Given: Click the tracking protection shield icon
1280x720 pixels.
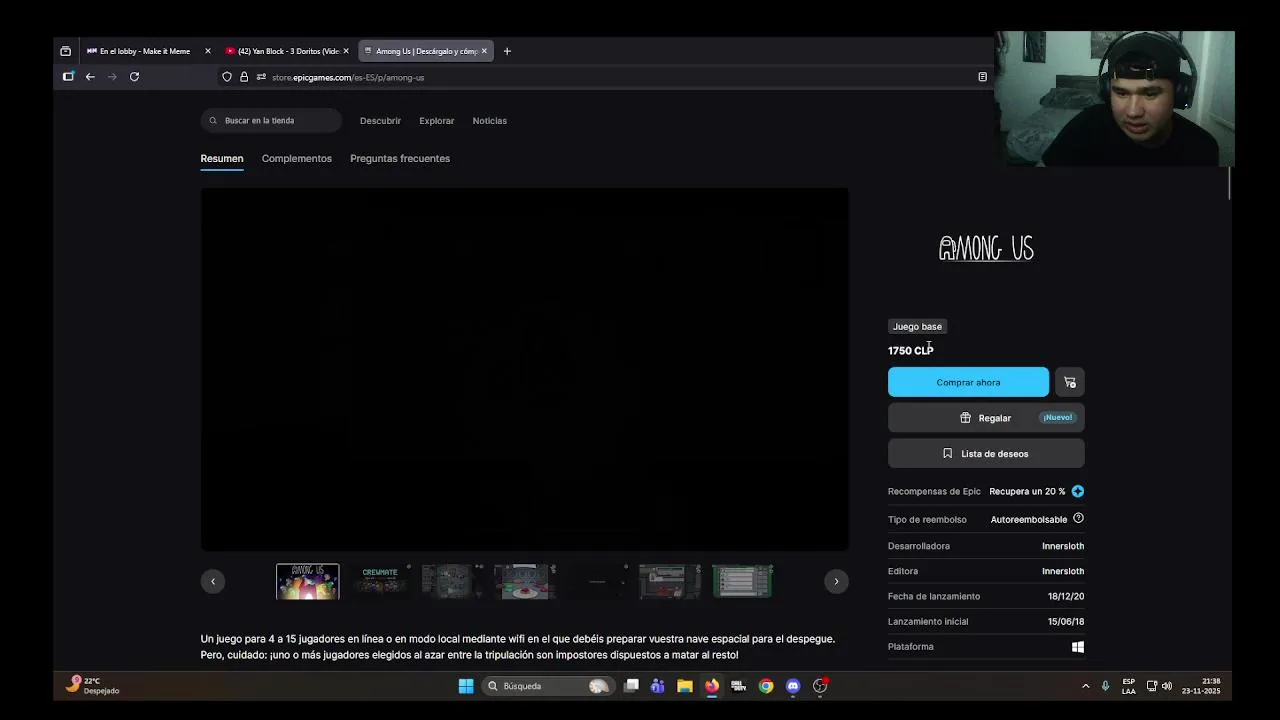Looking at the screenshot, I should pos(227,77).
